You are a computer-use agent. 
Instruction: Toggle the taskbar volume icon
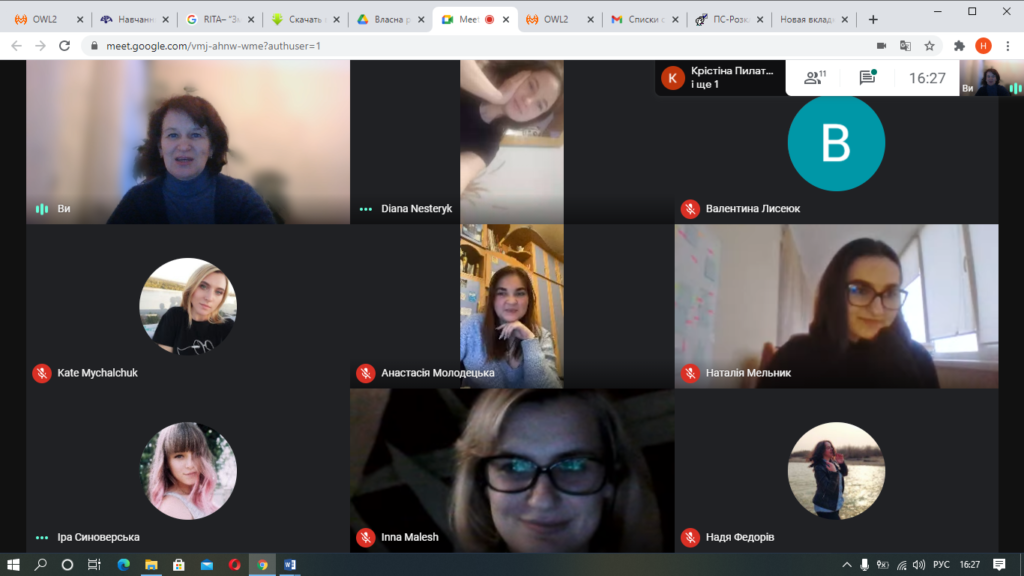(x=919, y=565)
